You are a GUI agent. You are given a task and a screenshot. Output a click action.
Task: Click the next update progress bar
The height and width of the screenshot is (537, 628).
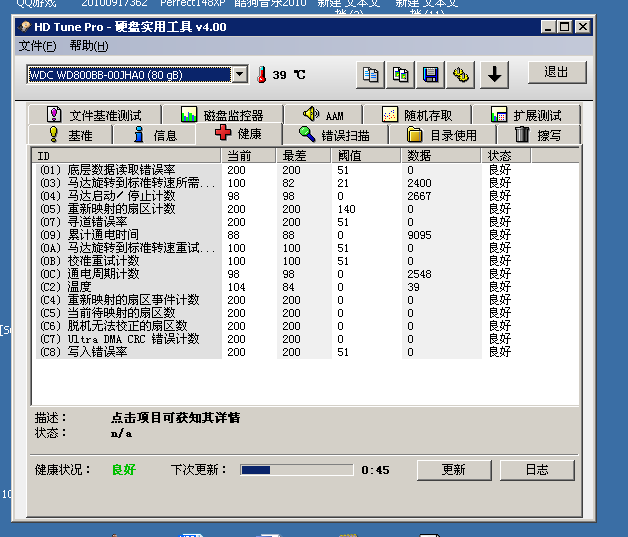297,470
